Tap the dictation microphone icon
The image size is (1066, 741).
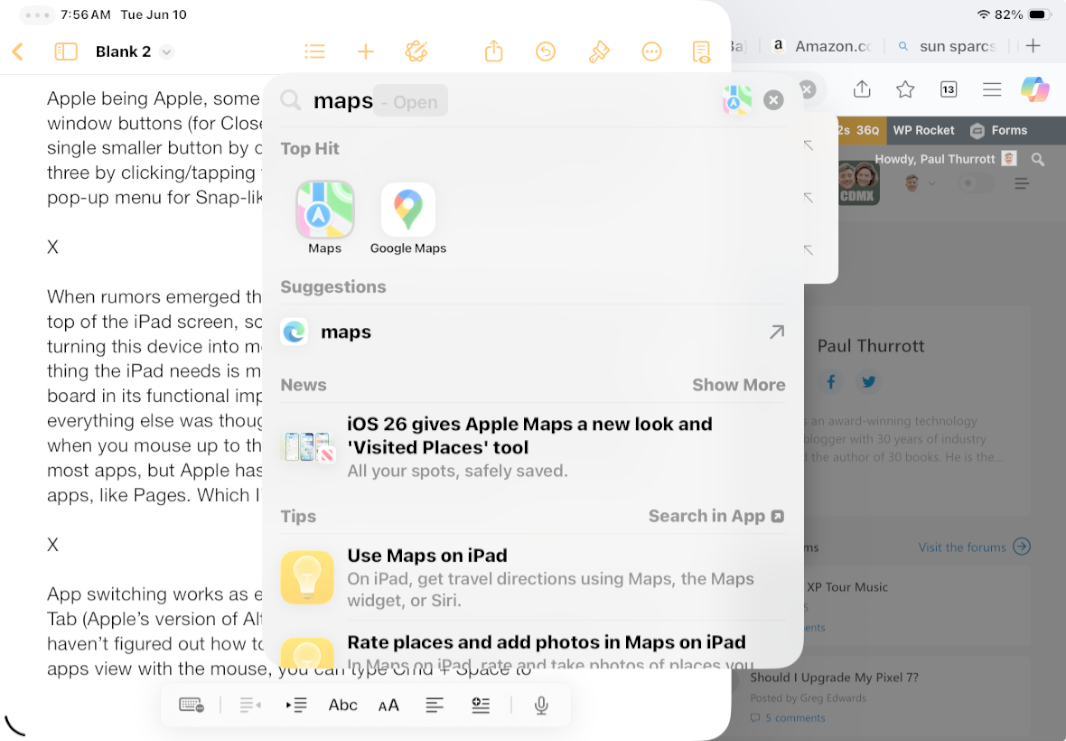(x=541, y=705)
